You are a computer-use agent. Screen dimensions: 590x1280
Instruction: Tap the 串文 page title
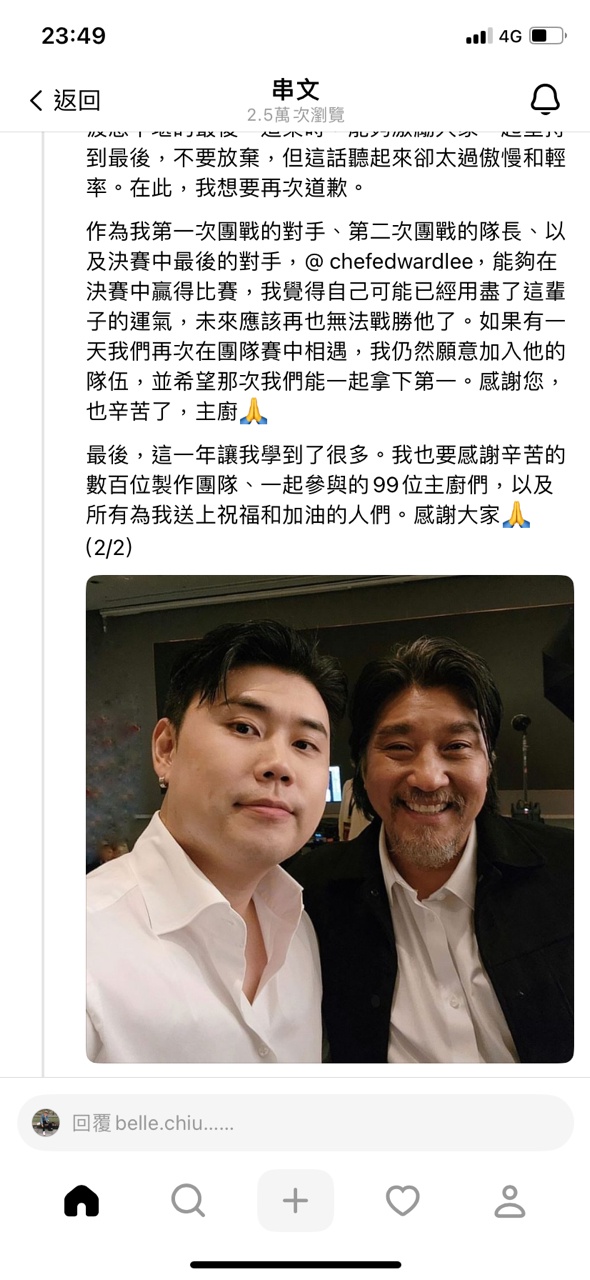coord(295,90)
